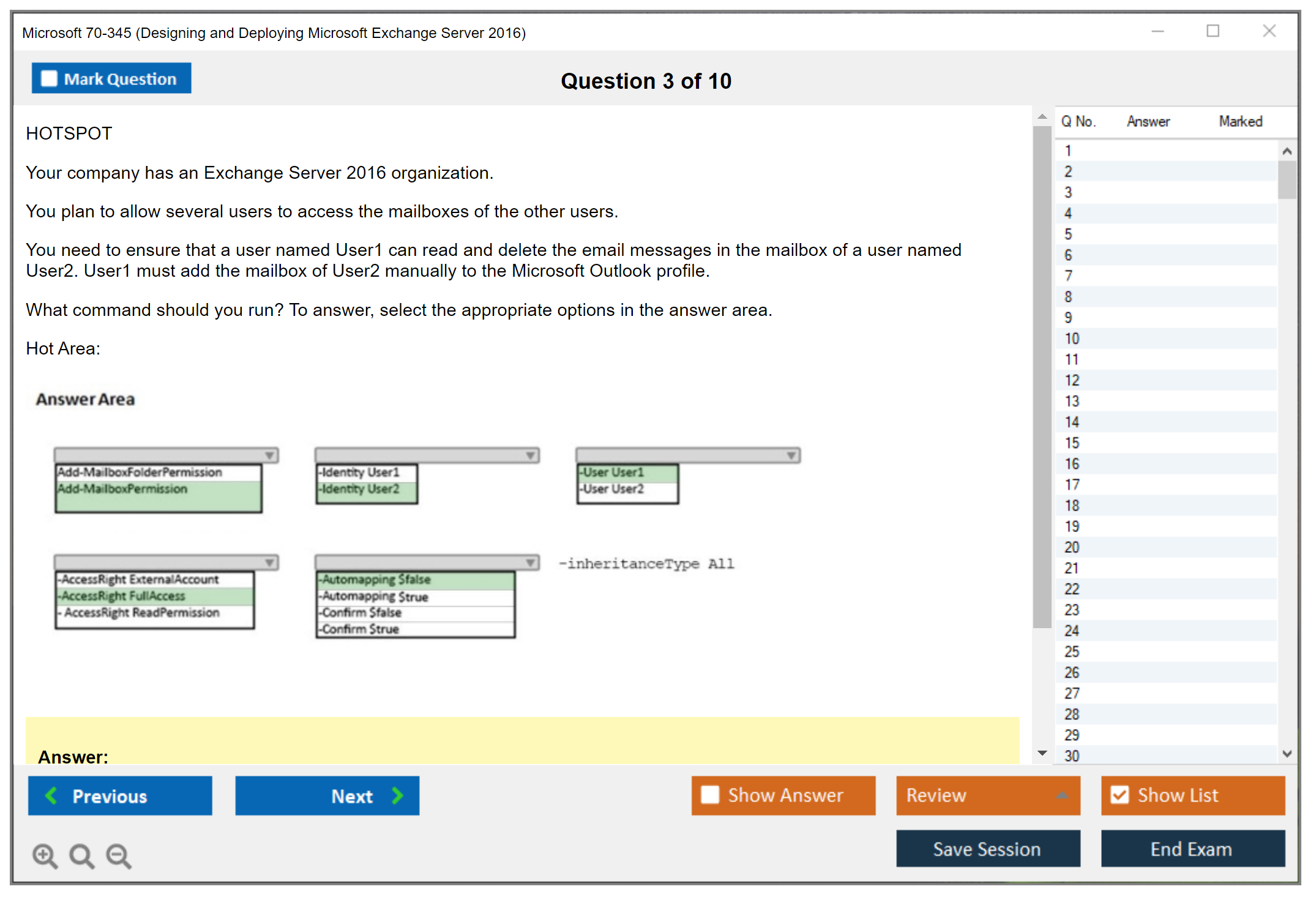The height and width of the screenshot is (900, 1316).
Task: Toggle the Show Answer checkbox
Action: (x=710, y=795)
